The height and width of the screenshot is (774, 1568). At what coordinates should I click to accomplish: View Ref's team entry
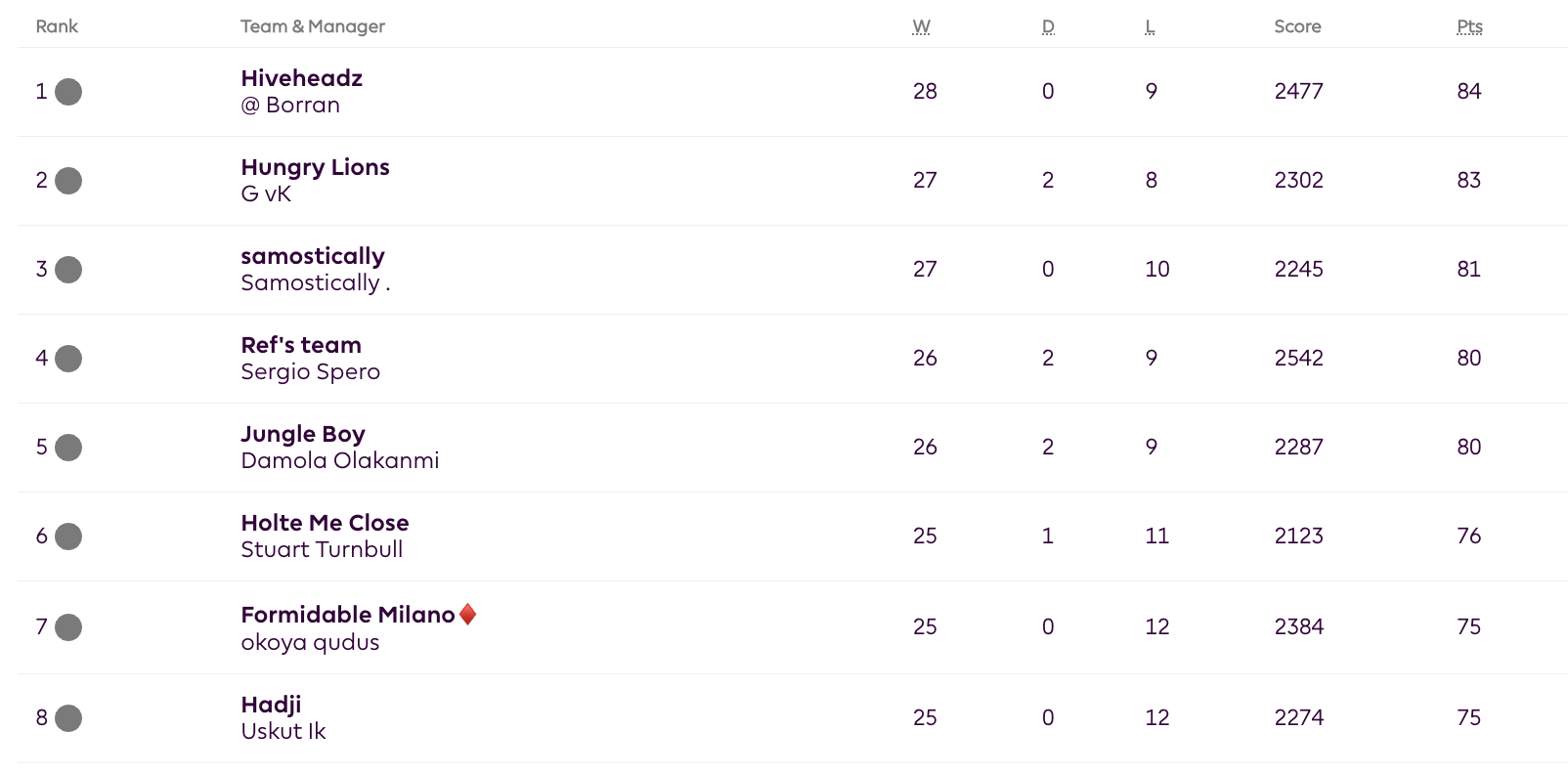coord(301,345)
